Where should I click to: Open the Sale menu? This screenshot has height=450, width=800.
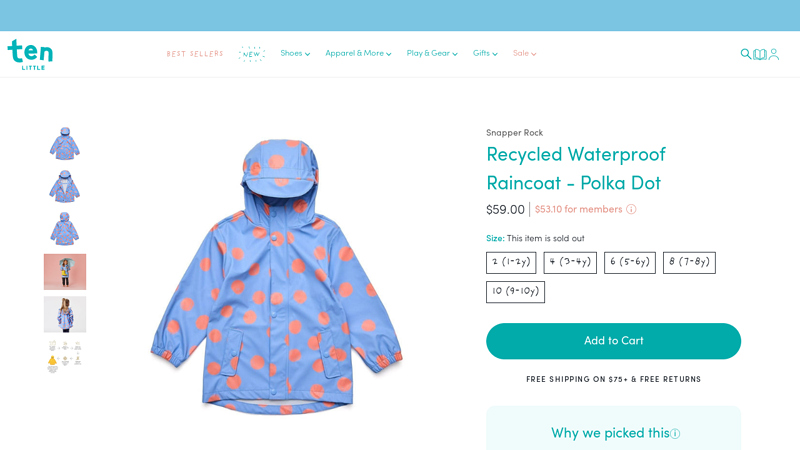coord(525,54)
